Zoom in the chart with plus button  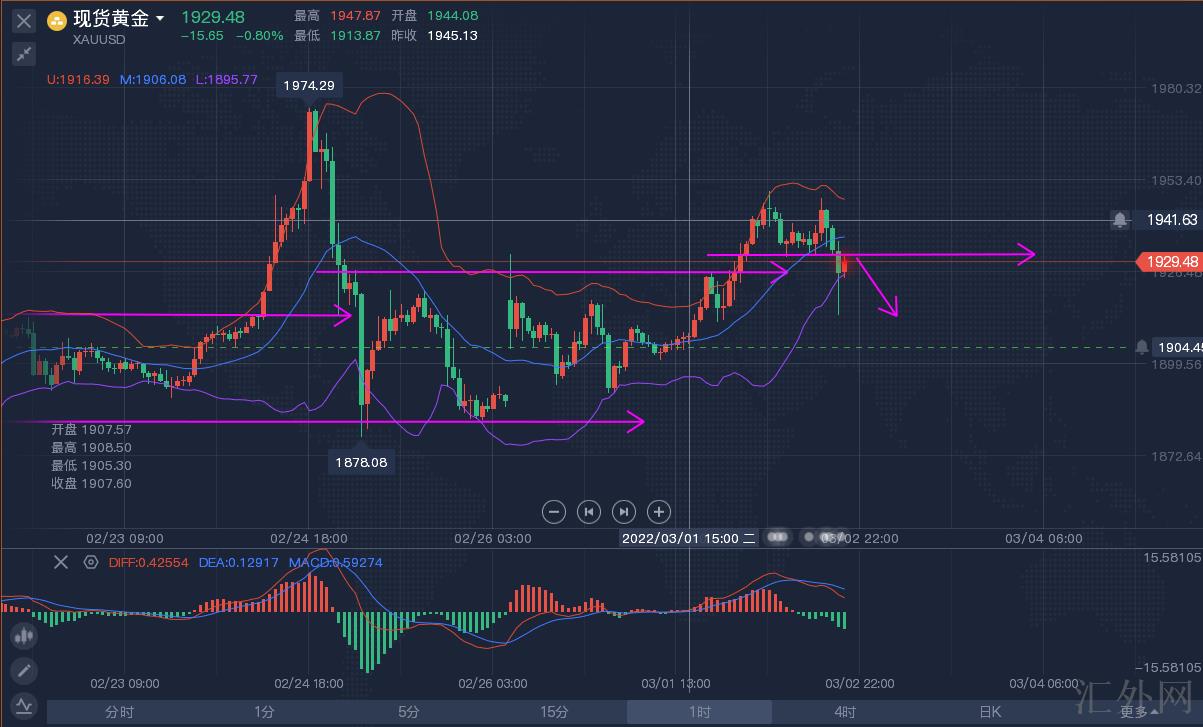tap(659, 512)
